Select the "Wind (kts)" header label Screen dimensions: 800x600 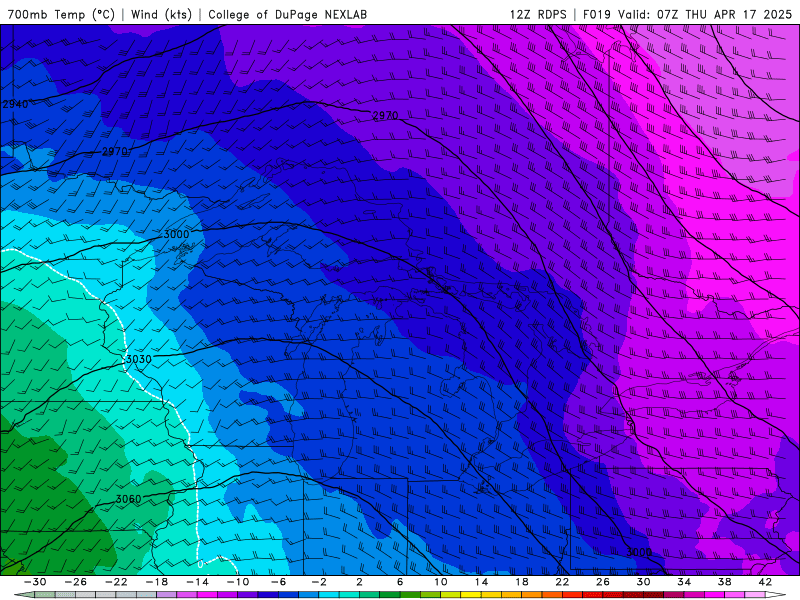pos(161,14)
